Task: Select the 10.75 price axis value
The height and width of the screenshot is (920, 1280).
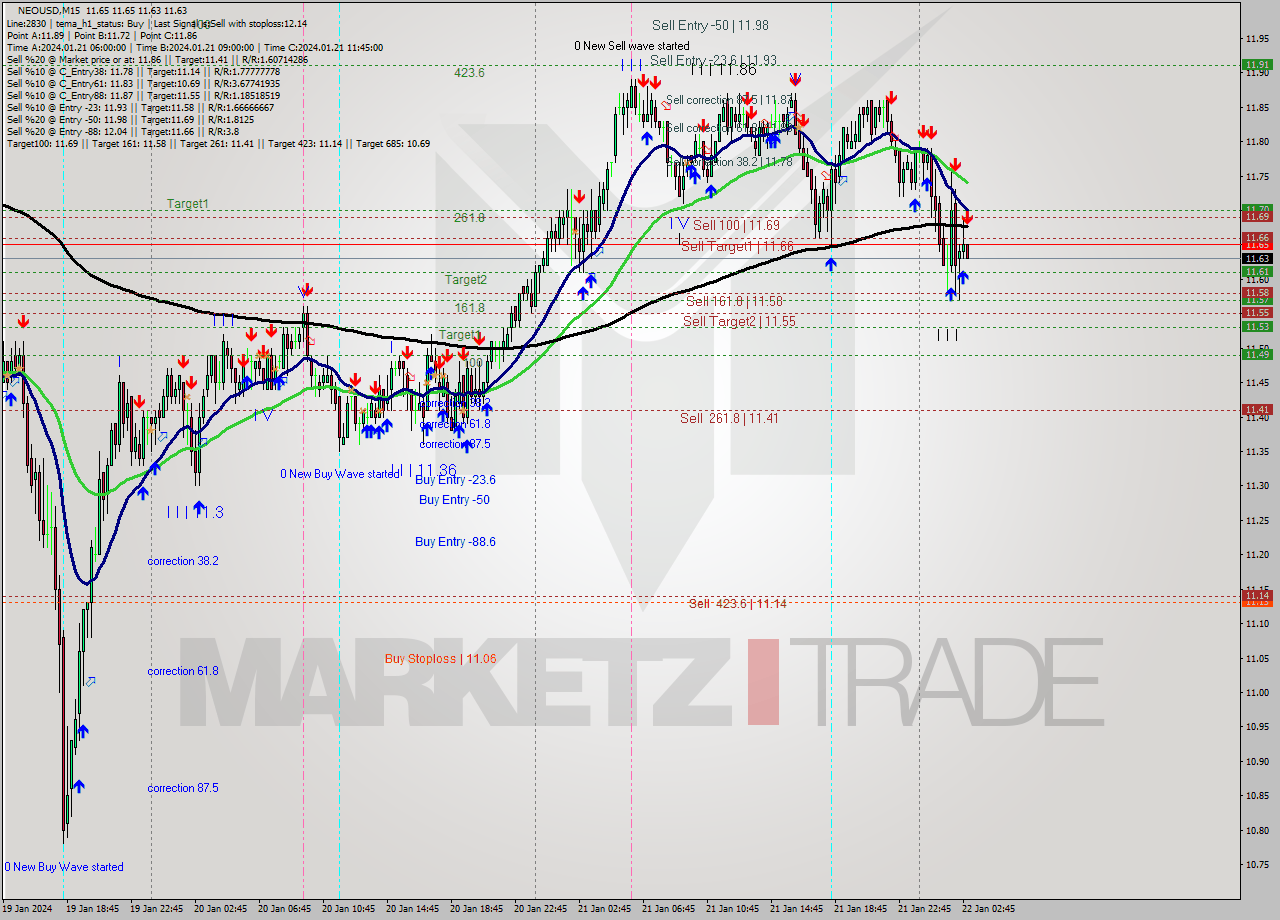Action: pos(1258,864)
